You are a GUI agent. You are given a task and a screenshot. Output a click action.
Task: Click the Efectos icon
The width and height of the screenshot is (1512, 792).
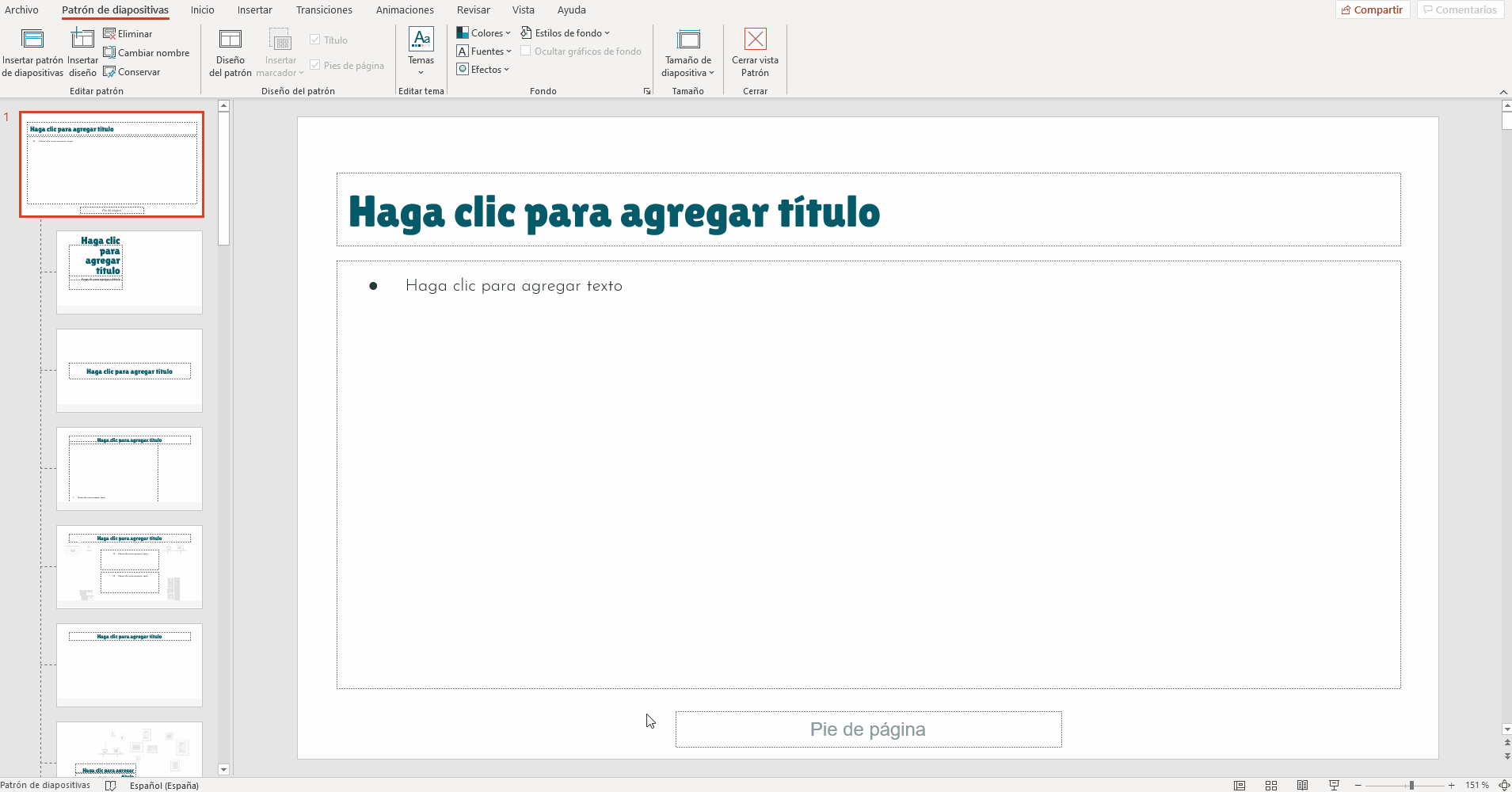coord(463,69)
